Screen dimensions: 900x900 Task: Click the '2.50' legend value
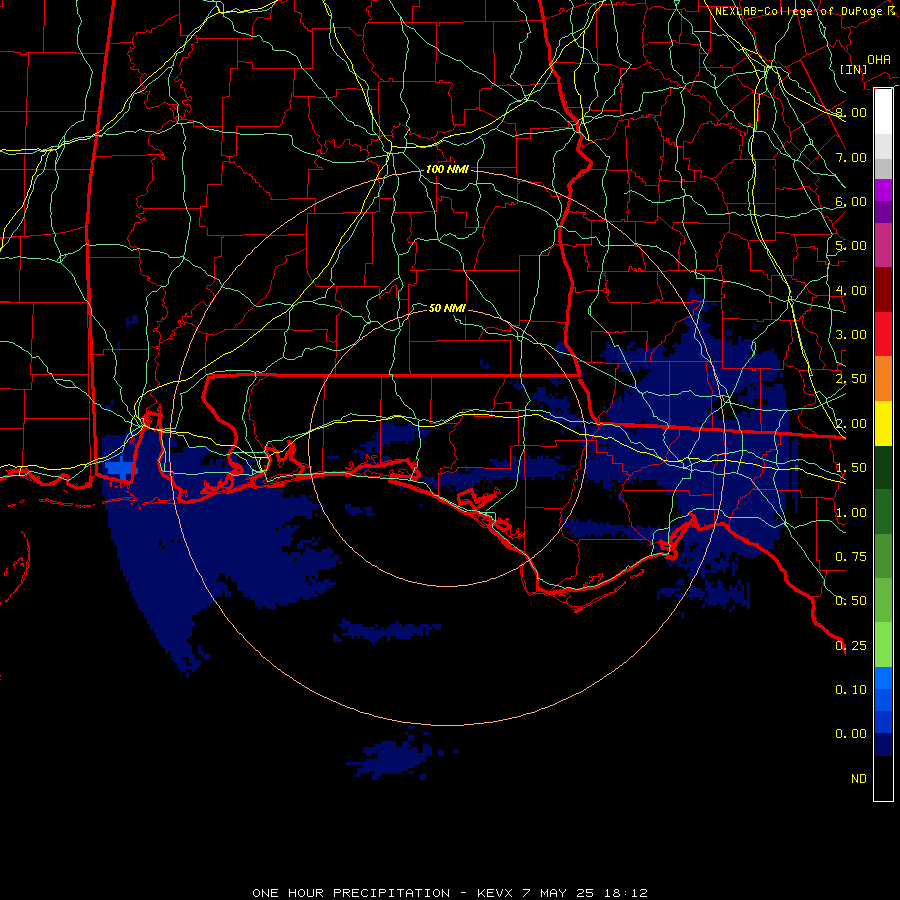pyautogui.click(x=851, y=379)
